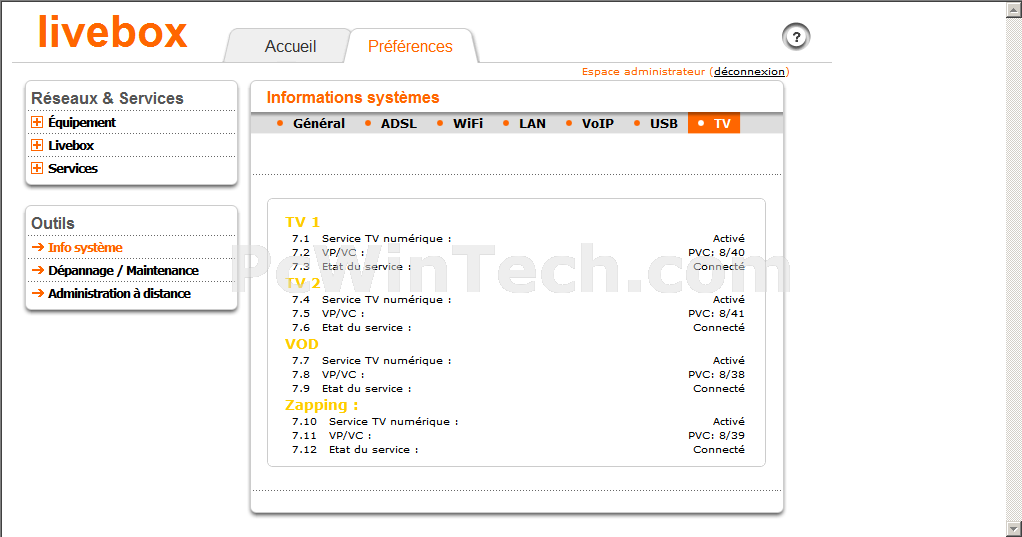Click the Informations systèmes panel title

click(x=353, y=98)
